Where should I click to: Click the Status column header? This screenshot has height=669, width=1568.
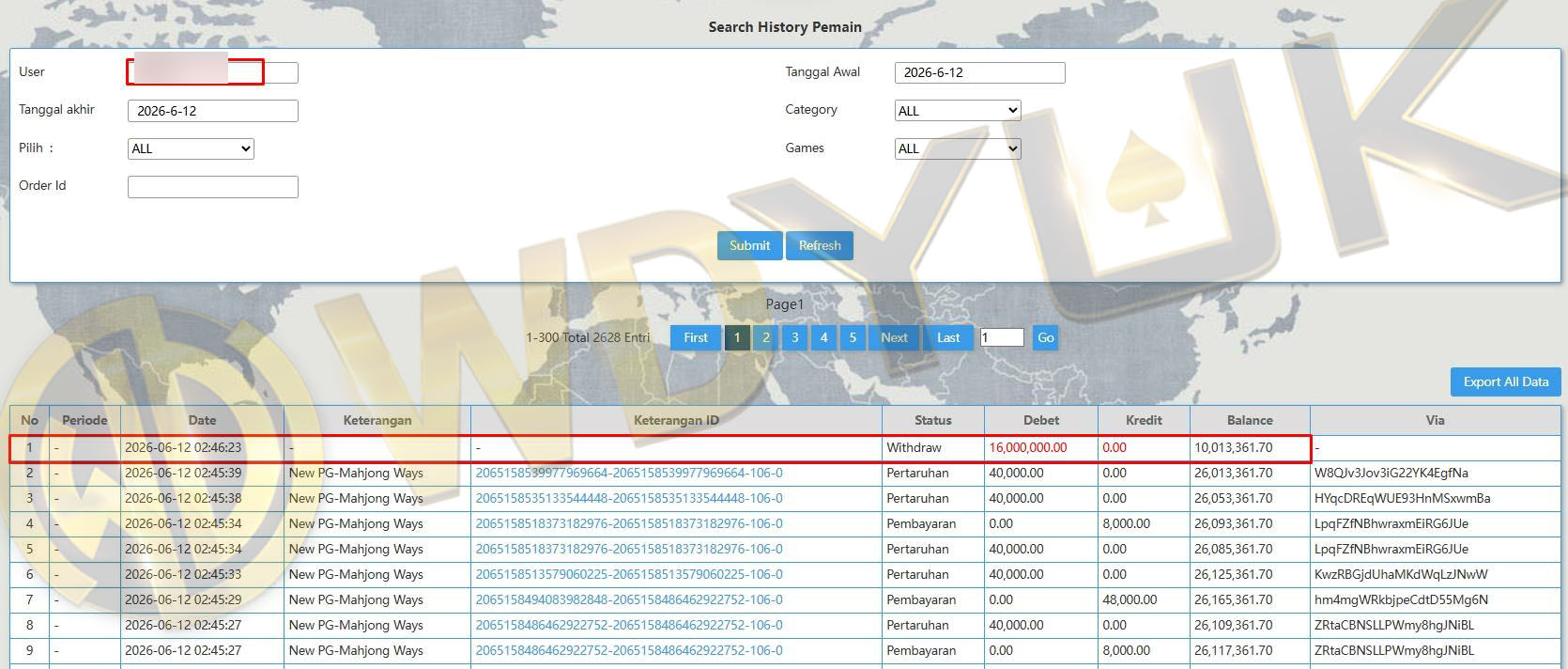point(933,420)
